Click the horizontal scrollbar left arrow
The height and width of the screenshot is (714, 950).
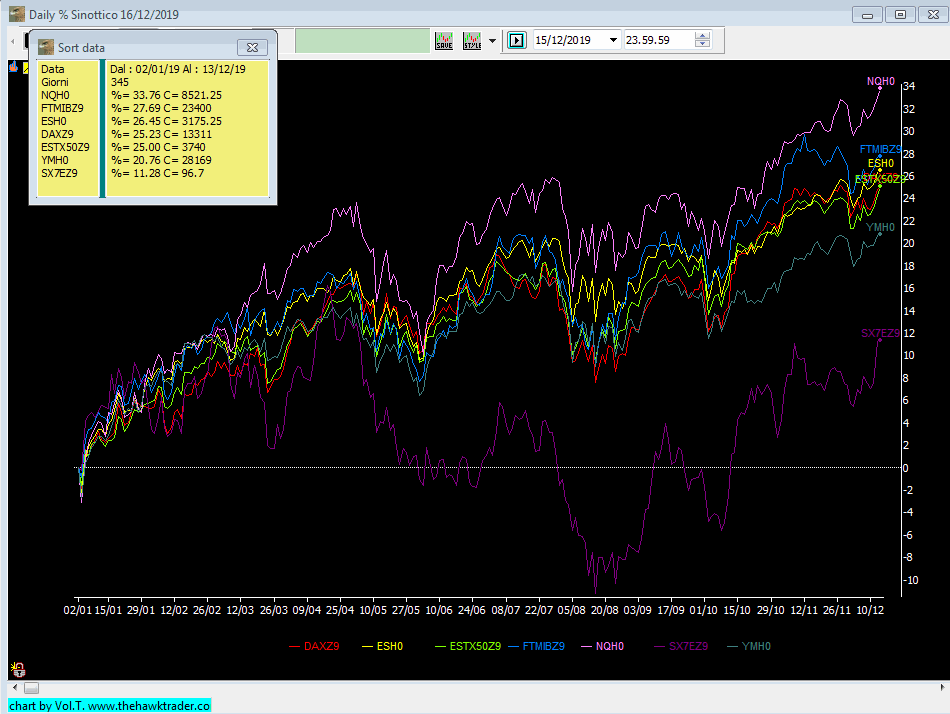tap(15, 688)
